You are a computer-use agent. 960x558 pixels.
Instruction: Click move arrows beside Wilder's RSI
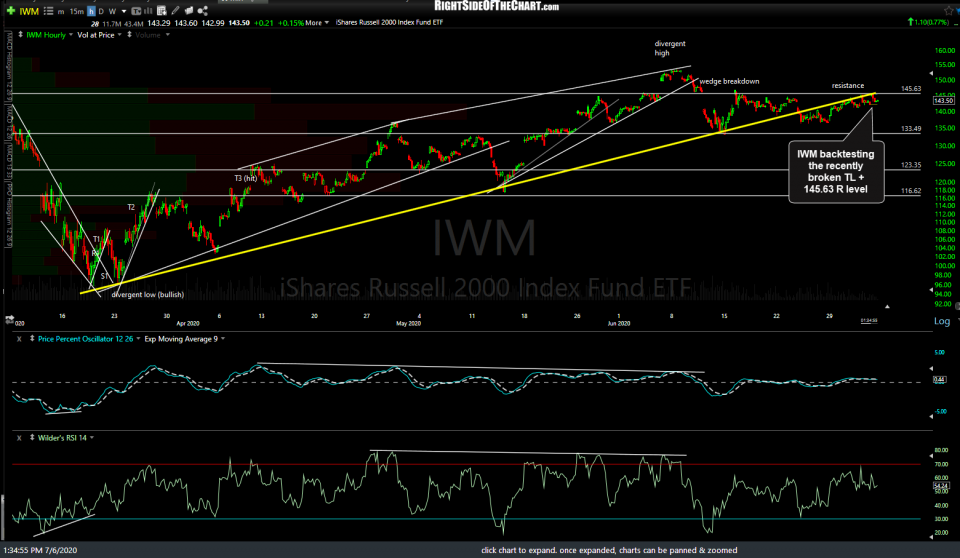31,438
